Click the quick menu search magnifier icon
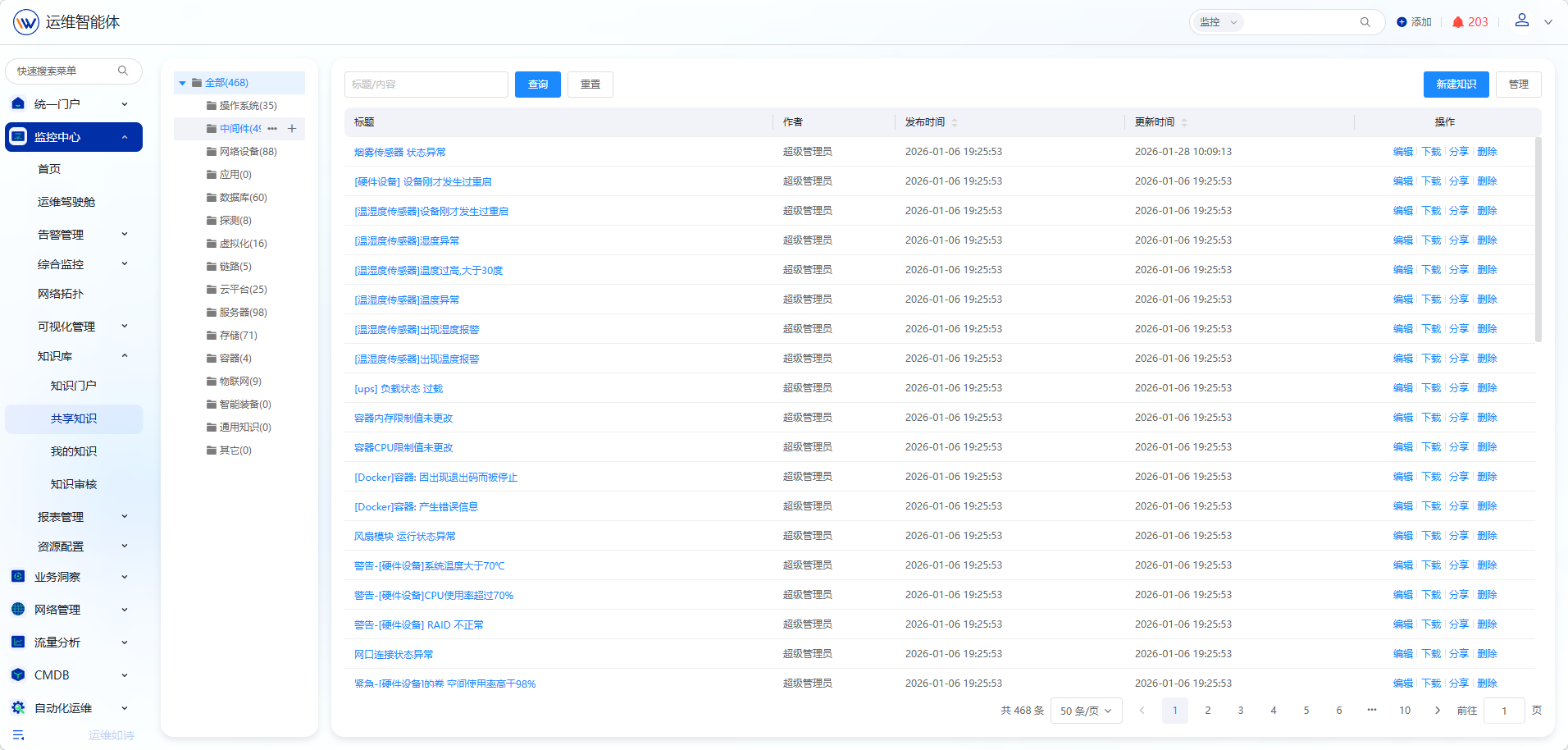This screenshot has width=1568, height=750. coord(123,71)
